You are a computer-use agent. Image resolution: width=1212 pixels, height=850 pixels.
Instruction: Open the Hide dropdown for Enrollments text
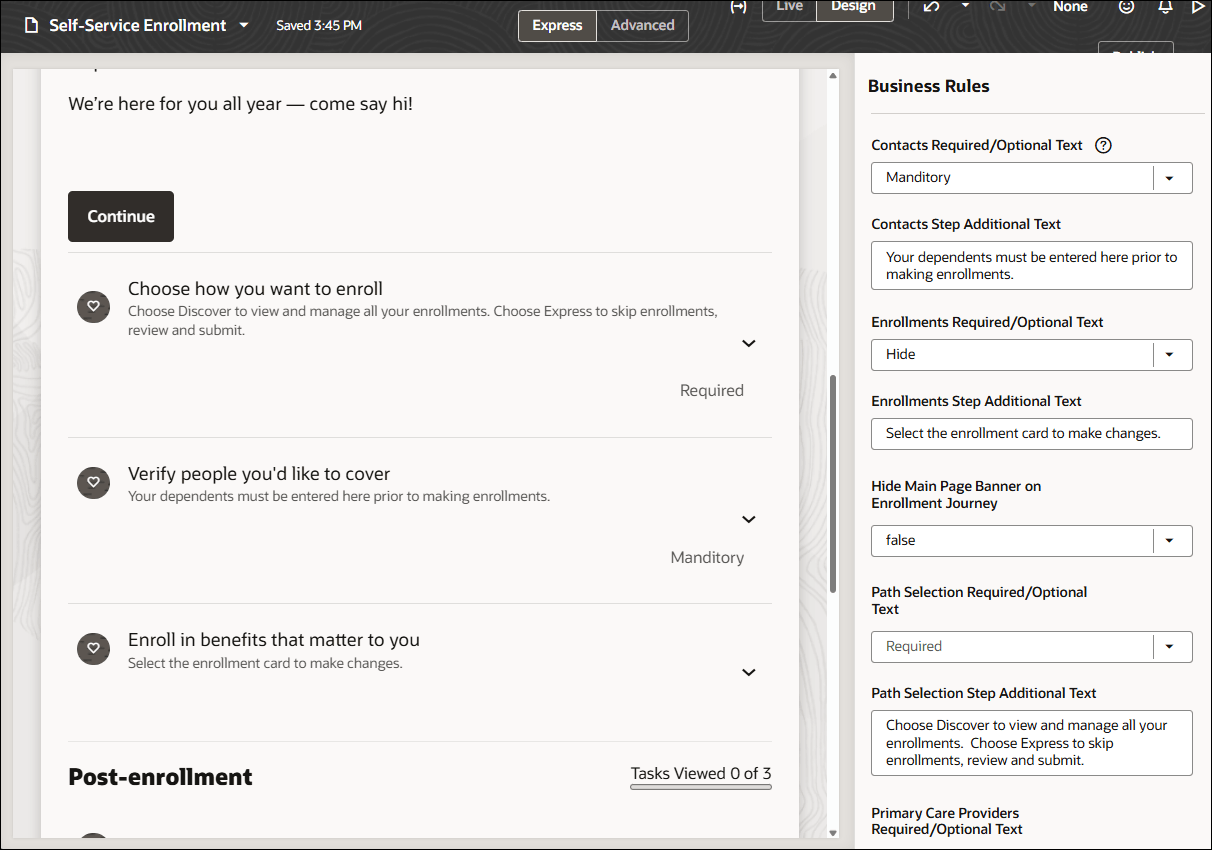click(1170, 354)
